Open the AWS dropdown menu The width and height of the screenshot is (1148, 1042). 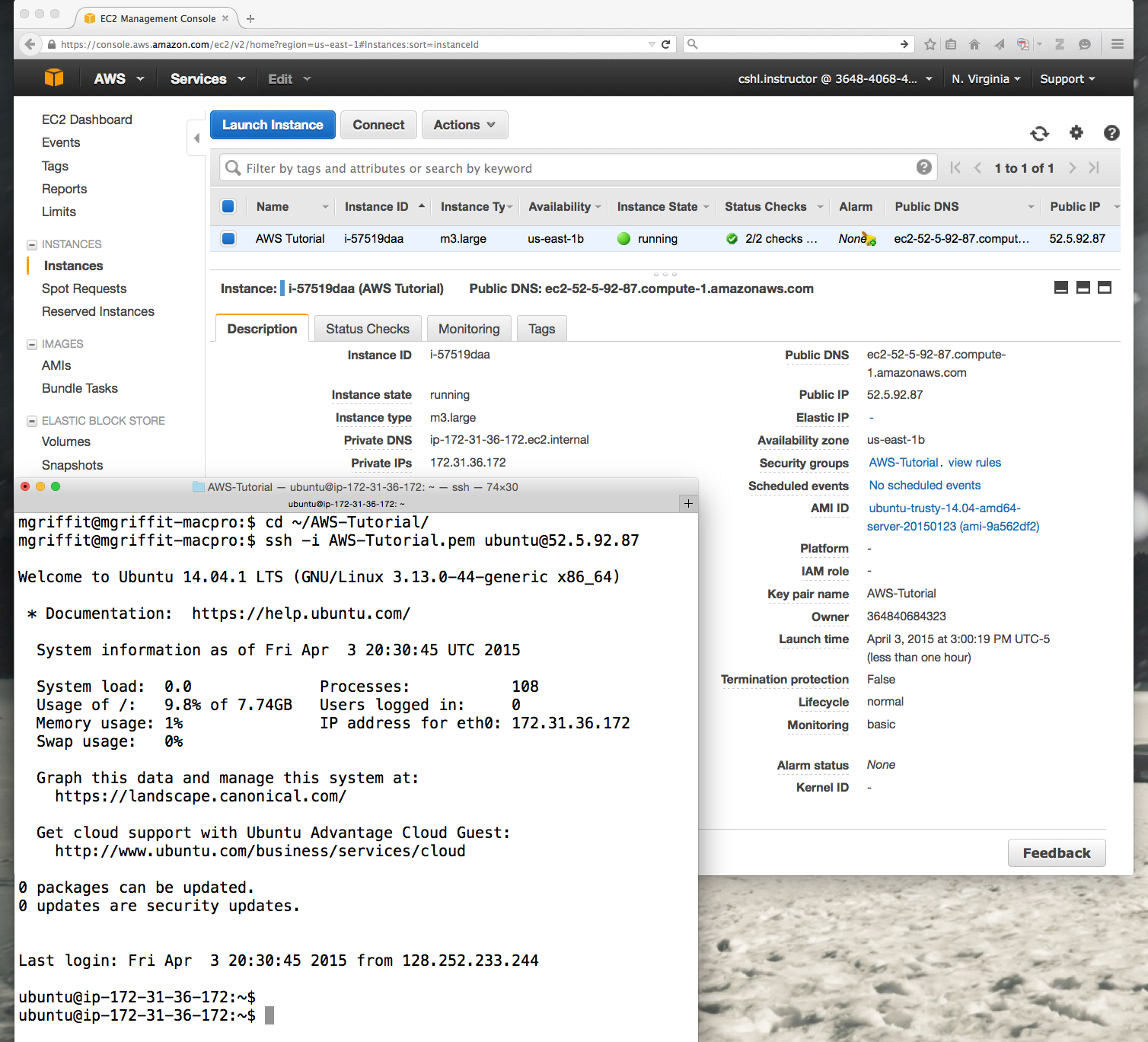(x=118, y=78)
